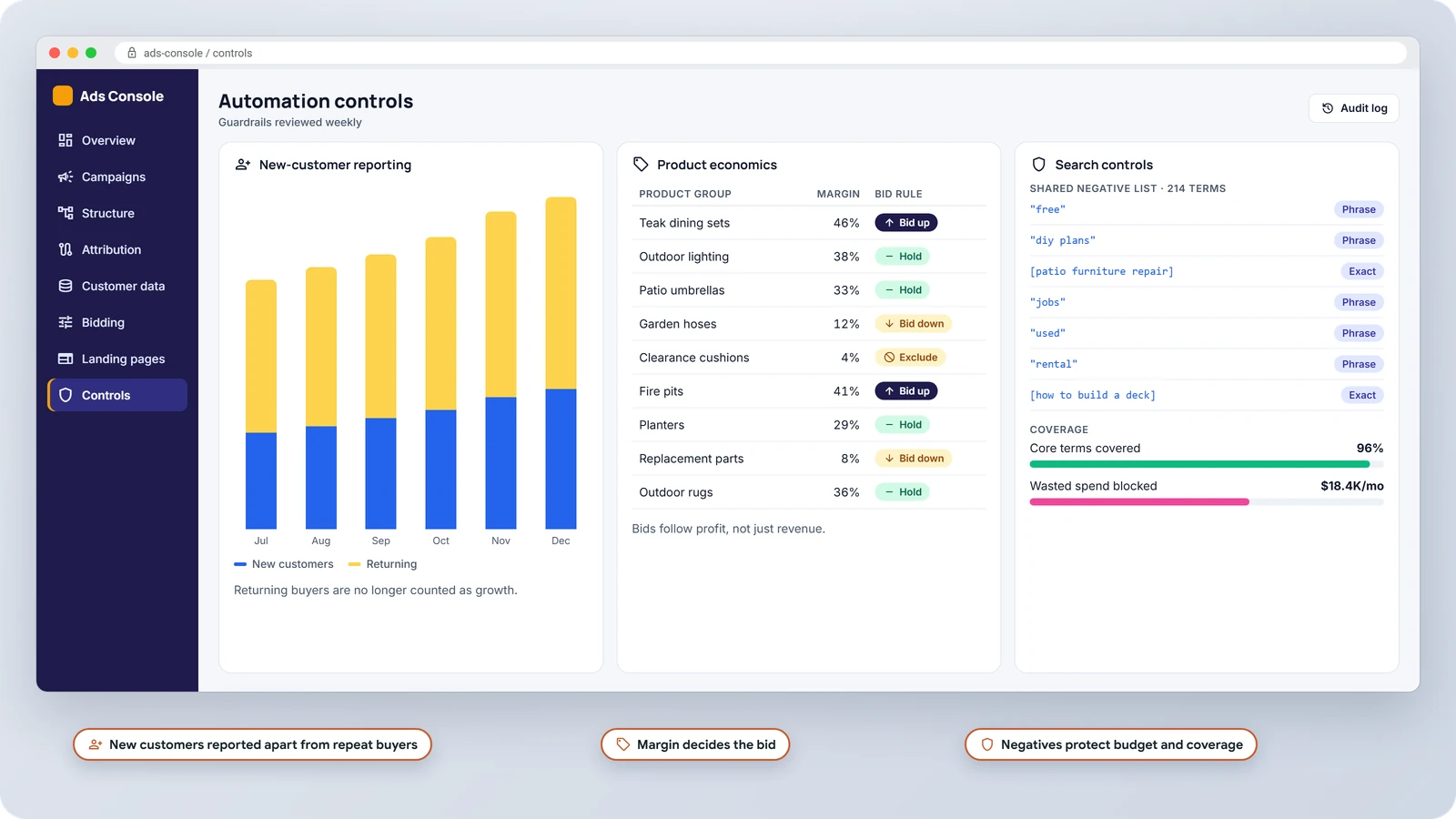Click shield icon in Negatives protect budget pill
1456x819 pixels.
point(987,744)
